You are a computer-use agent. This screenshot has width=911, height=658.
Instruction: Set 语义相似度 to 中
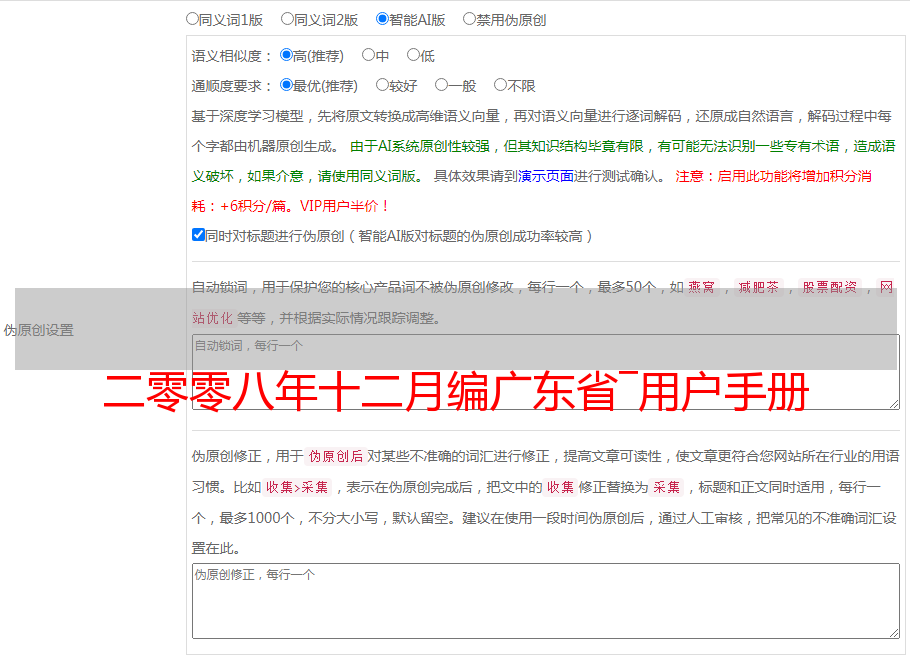point(368,55)
